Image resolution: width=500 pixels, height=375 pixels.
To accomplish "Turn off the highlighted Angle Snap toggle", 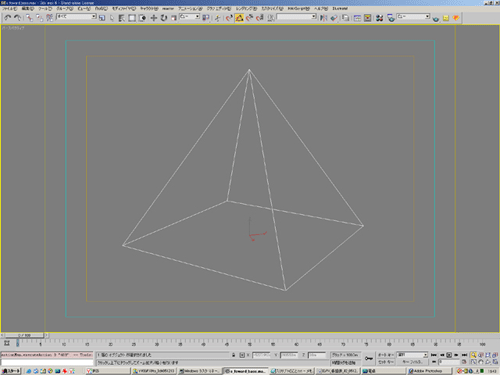I will tap(239, 18).
